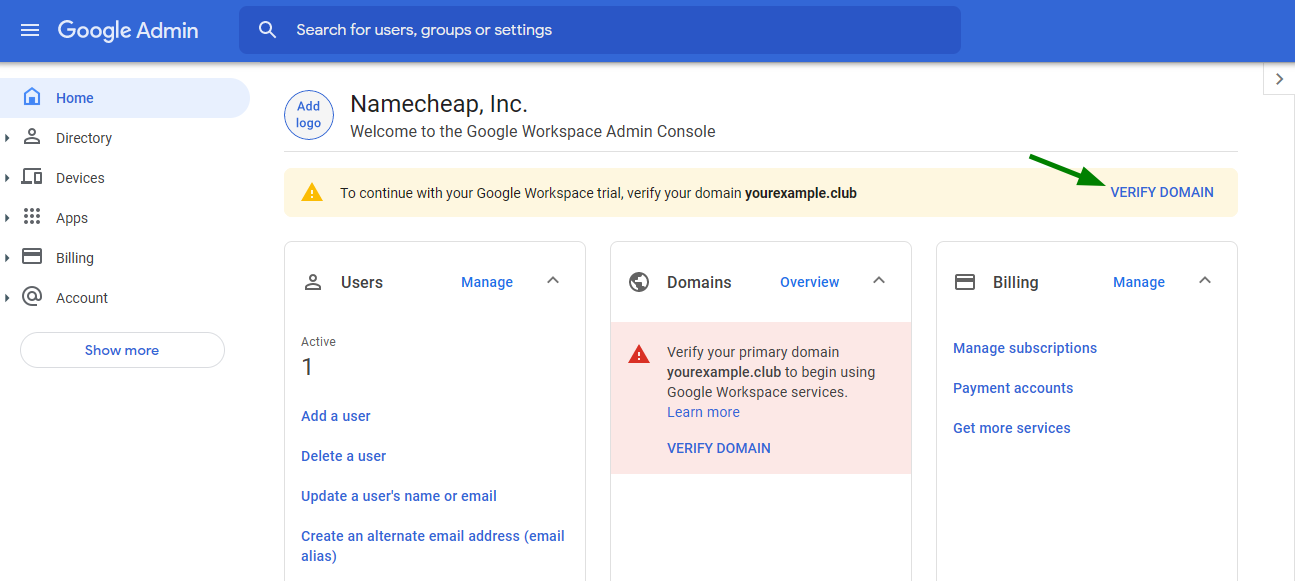The height and width of the screenshot is (581, 1295).
Task: Collapse the Domains card
Action: coord(879,281)
